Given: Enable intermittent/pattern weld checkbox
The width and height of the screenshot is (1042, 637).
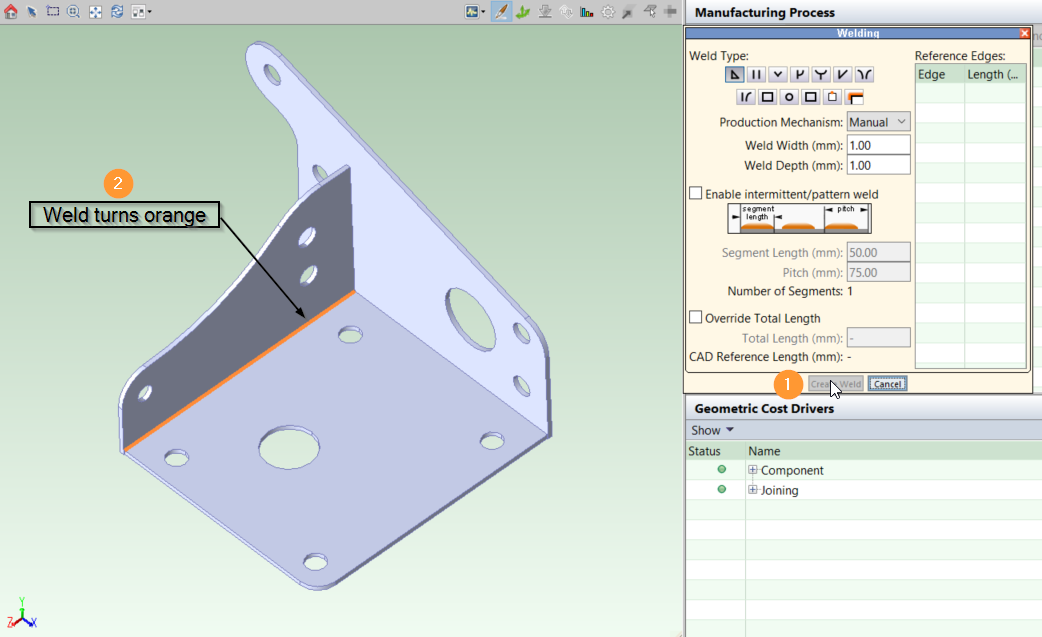Looking at the screenshot, I should (x=696, y=194).
